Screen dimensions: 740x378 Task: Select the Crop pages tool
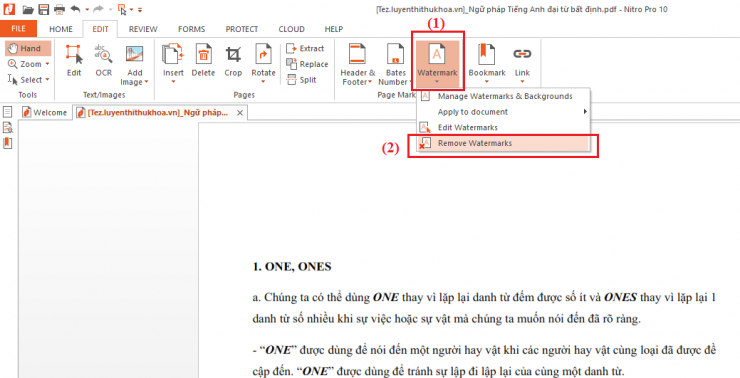coord(233,60)
